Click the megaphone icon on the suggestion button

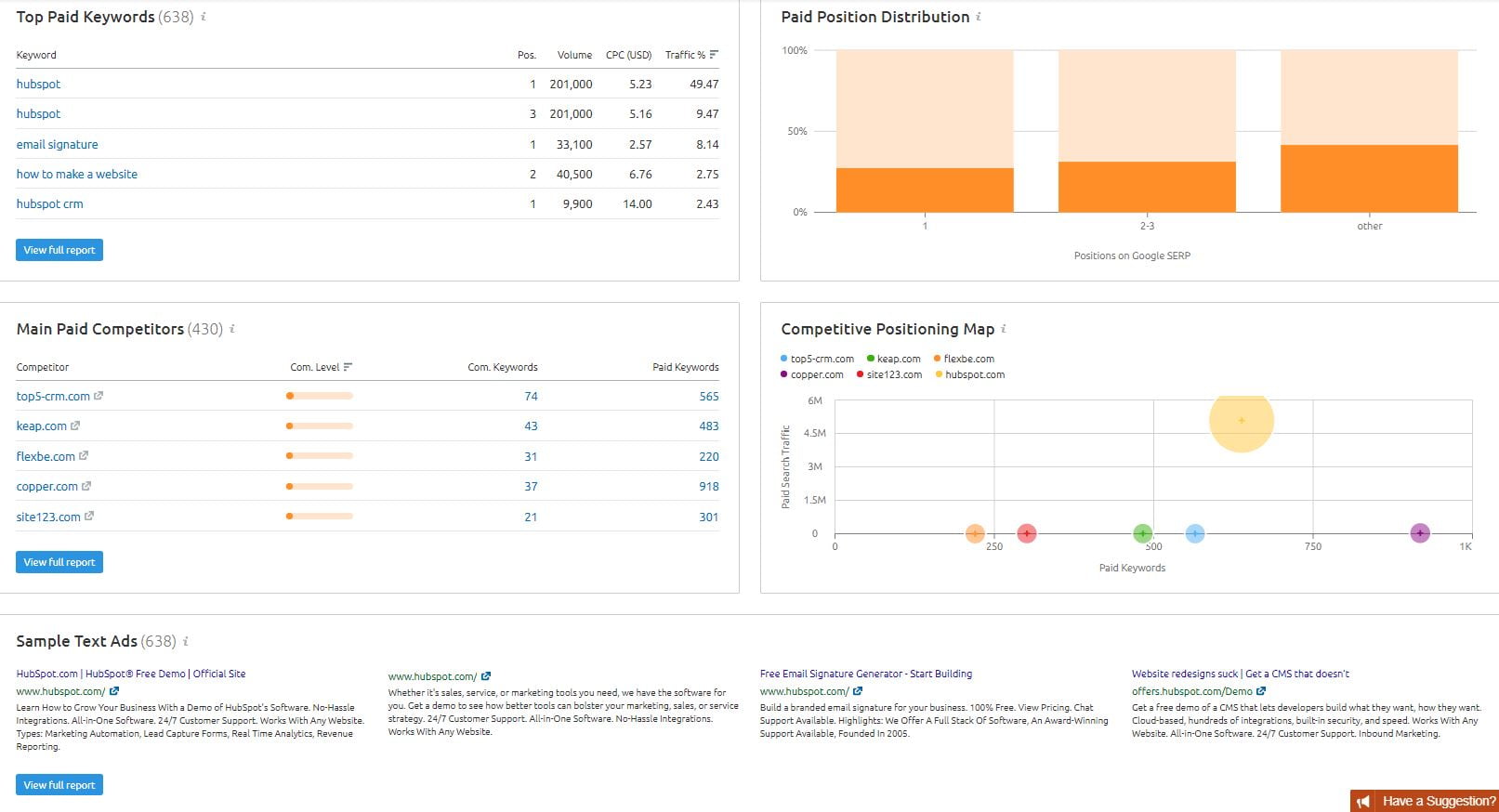click(x=1363, y=801)
